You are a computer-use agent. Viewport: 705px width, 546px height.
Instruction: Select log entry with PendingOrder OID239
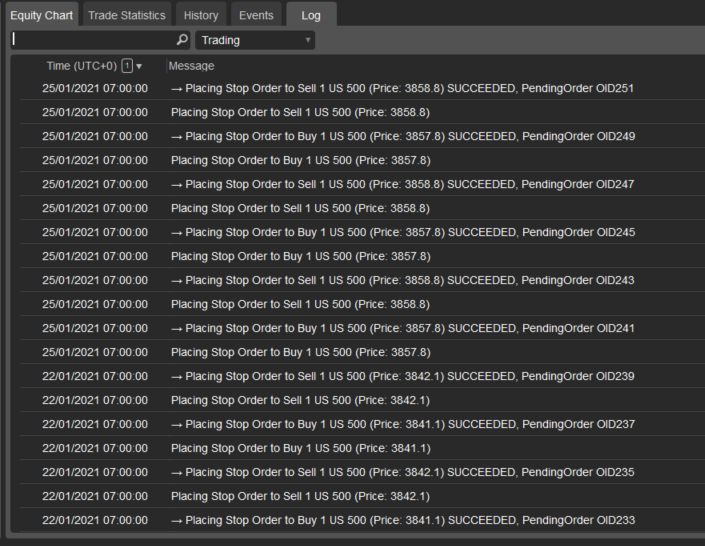tap(362, 376)
